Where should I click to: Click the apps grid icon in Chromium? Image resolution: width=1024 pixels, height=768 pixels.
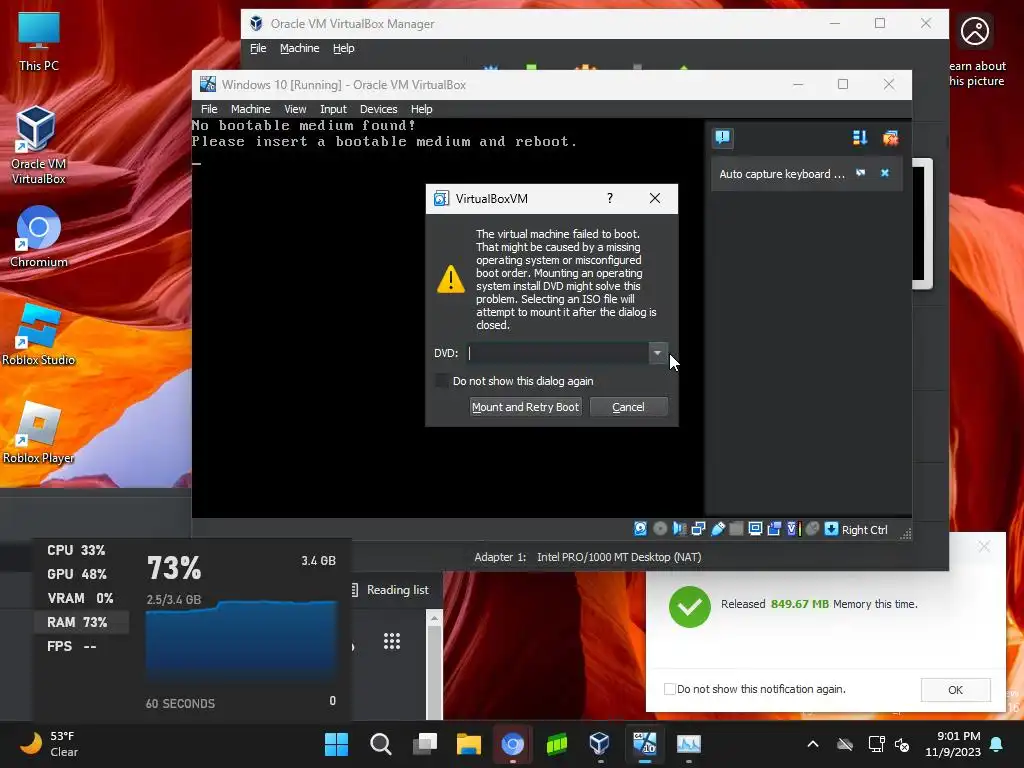[392, 641]
